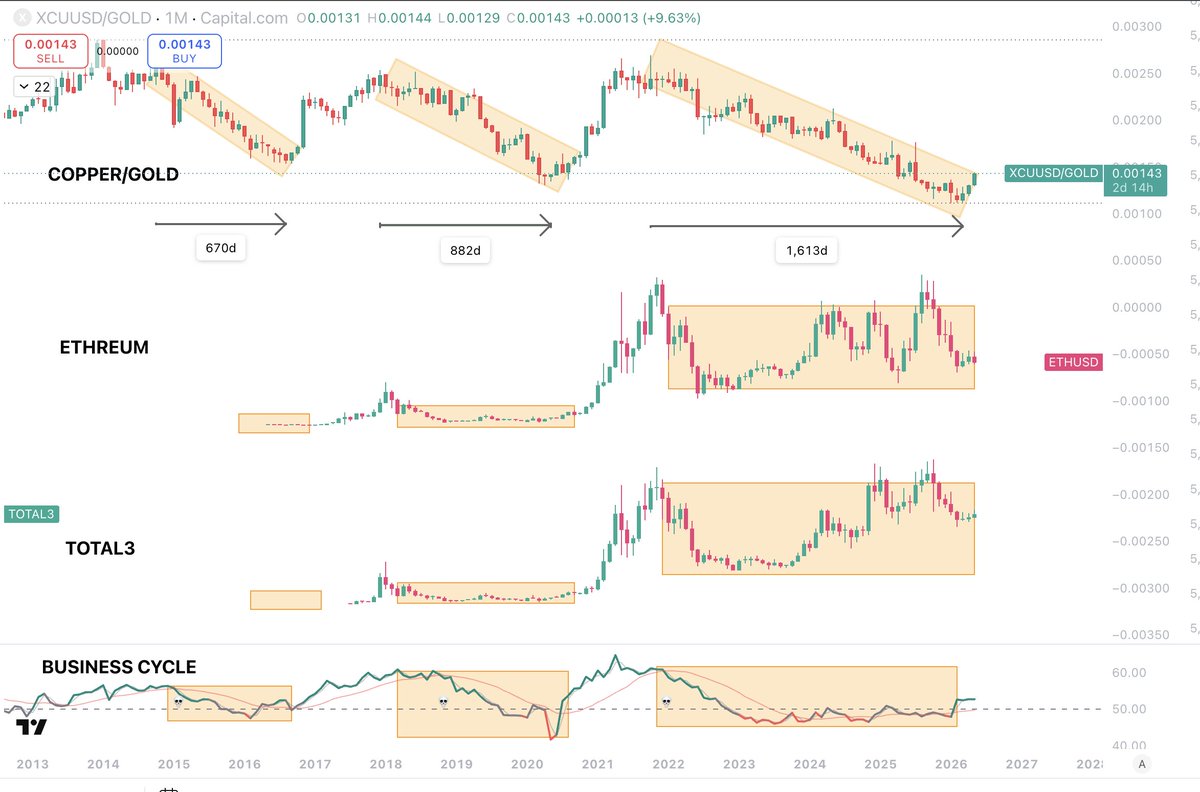Click the blue BUY 0.00143 button
This screenshot has width=1200, height=792.
pos(185,52)
